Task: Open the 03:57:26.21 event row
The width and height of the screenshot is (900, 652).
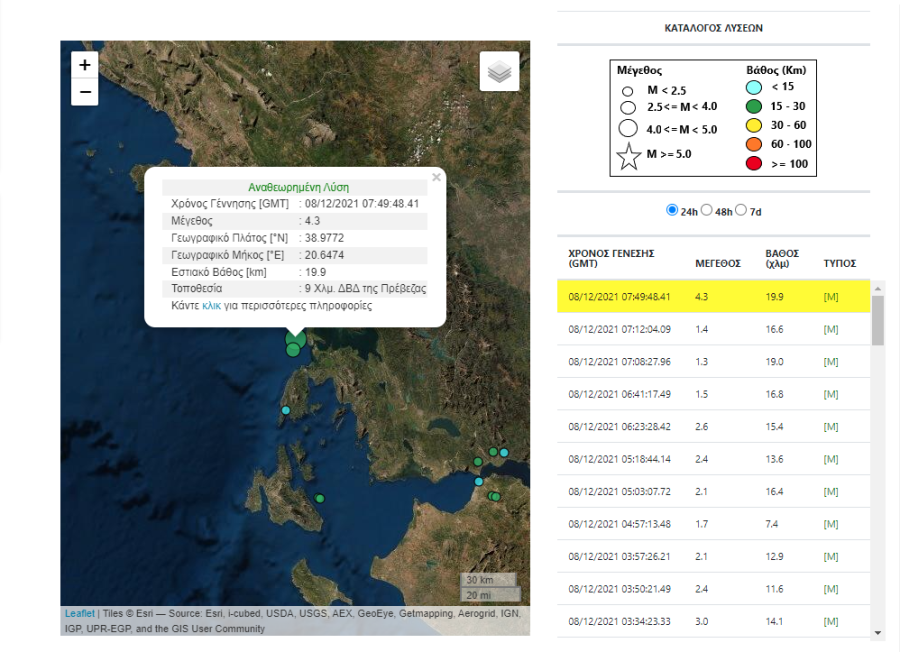Action: [x=713, y=557]
